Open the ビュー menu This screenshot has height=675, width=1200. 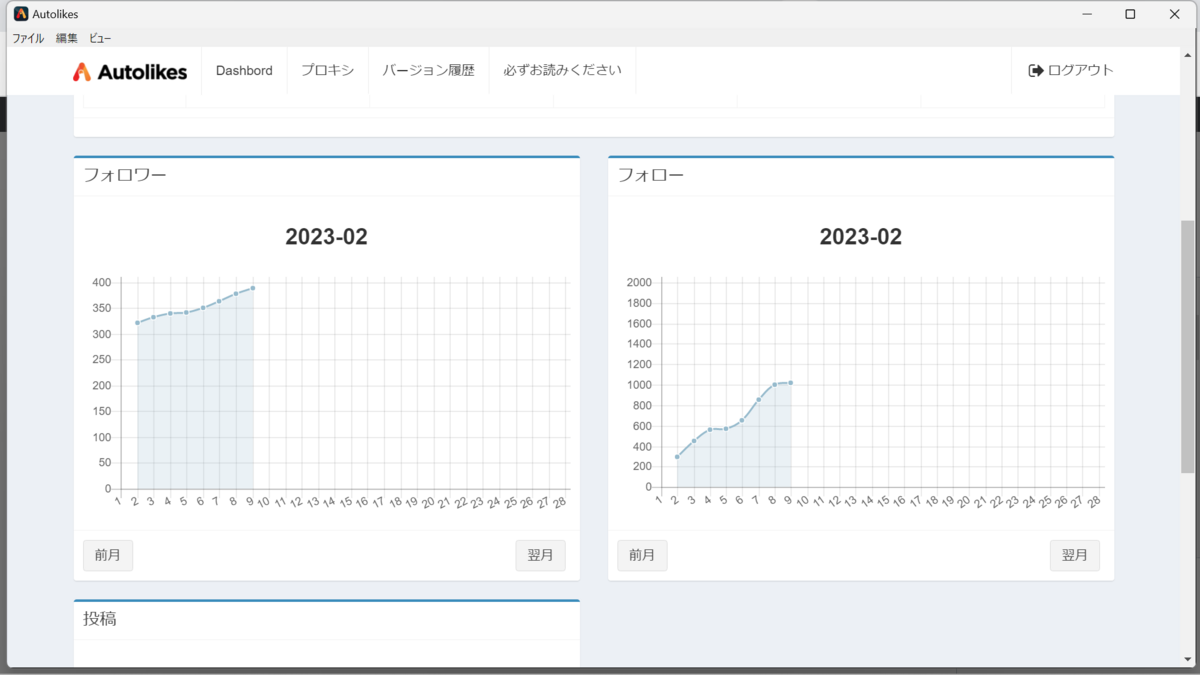pyautogui.click(x=100, y=38)
